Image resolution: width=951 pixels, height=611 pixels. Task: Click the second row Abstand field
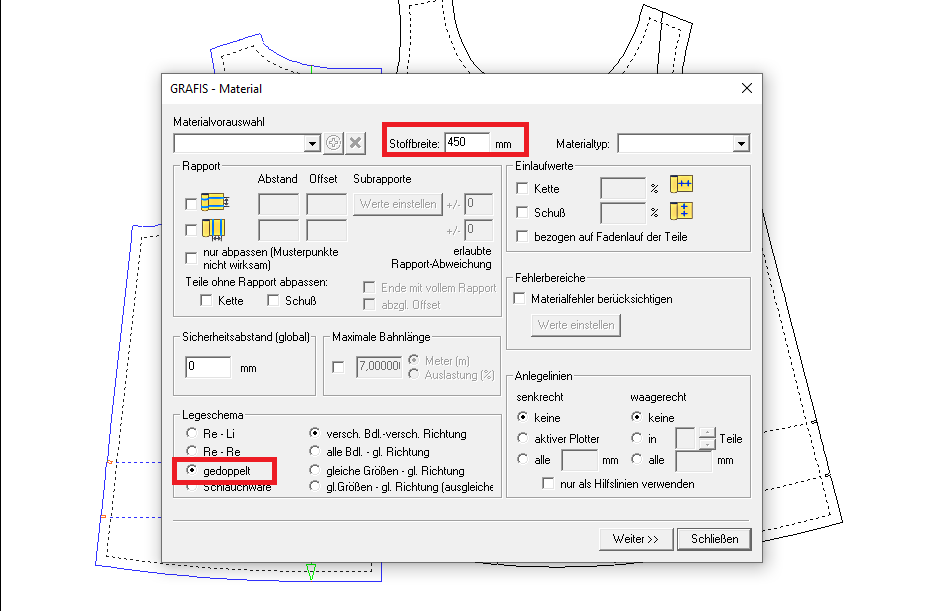tap(278, 230)
